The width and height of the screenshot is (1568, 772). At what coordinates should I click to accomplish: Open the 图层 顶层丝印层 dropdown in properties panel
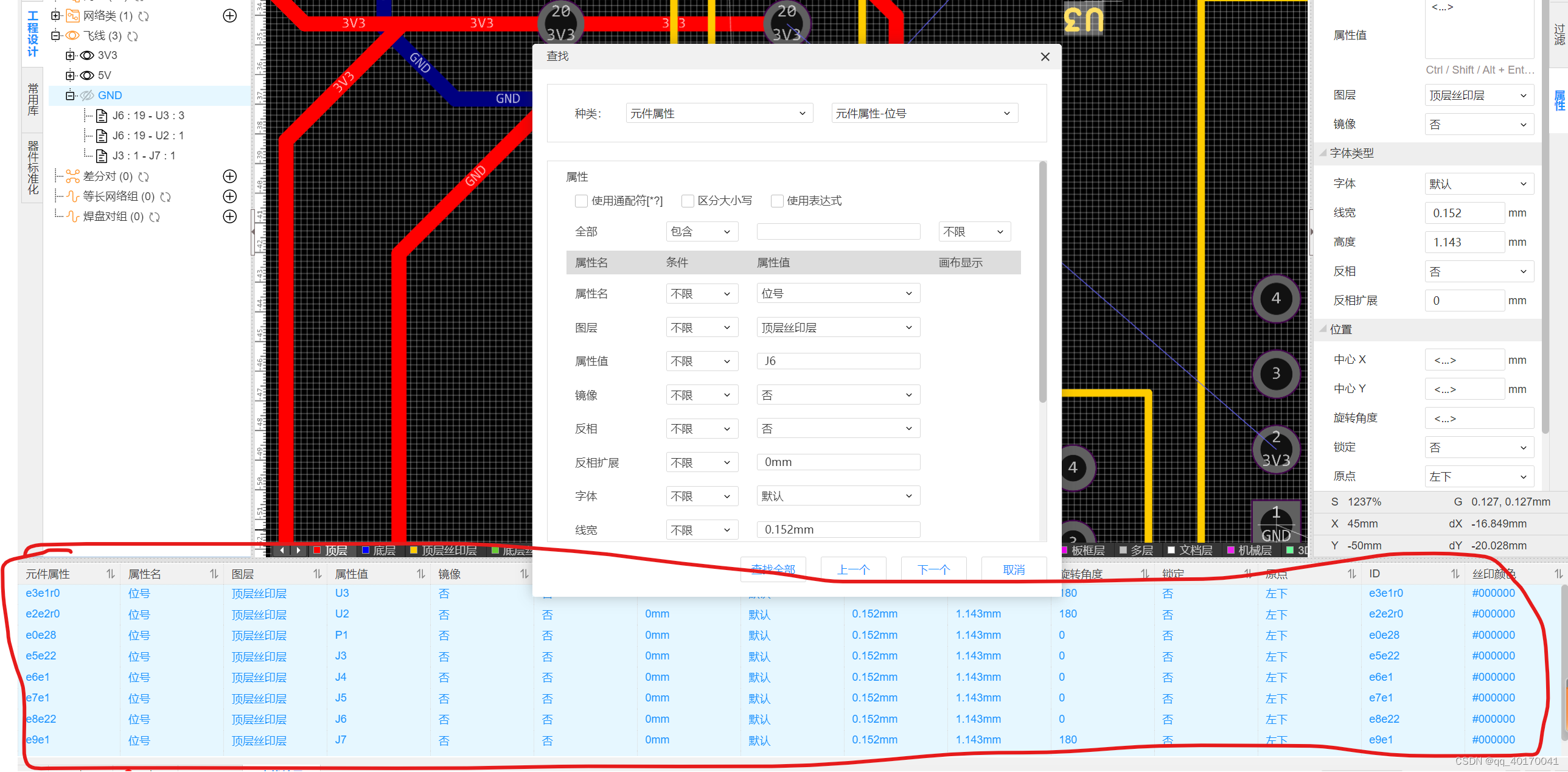click(x=1478, y=96)
